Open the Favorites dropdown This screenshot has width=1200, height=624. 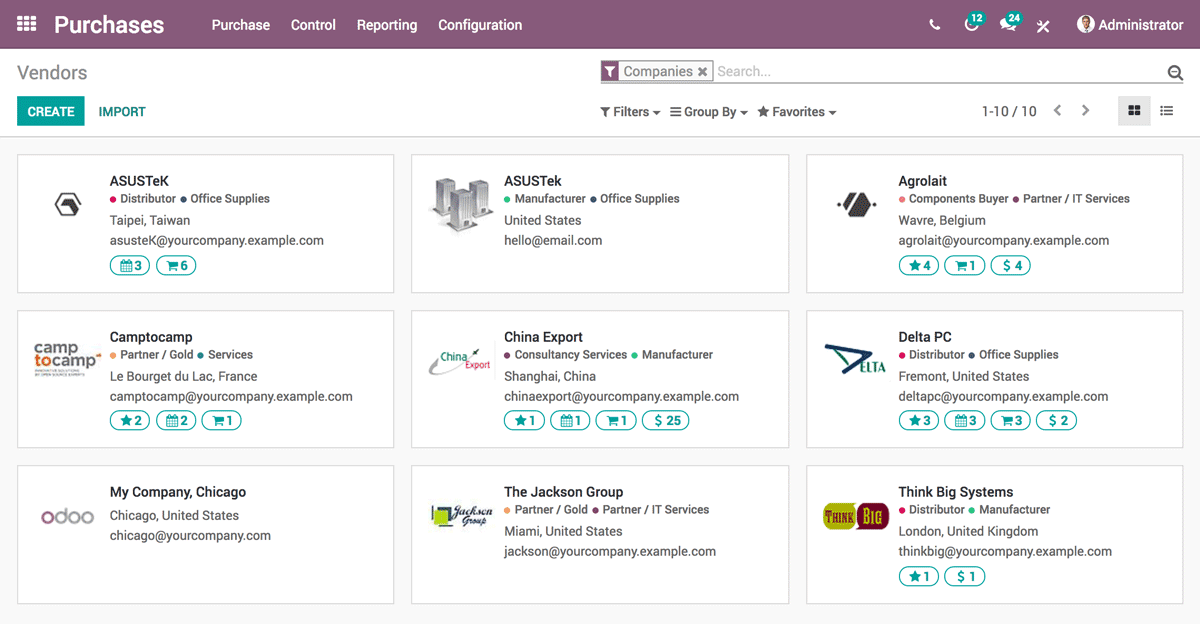796,111
